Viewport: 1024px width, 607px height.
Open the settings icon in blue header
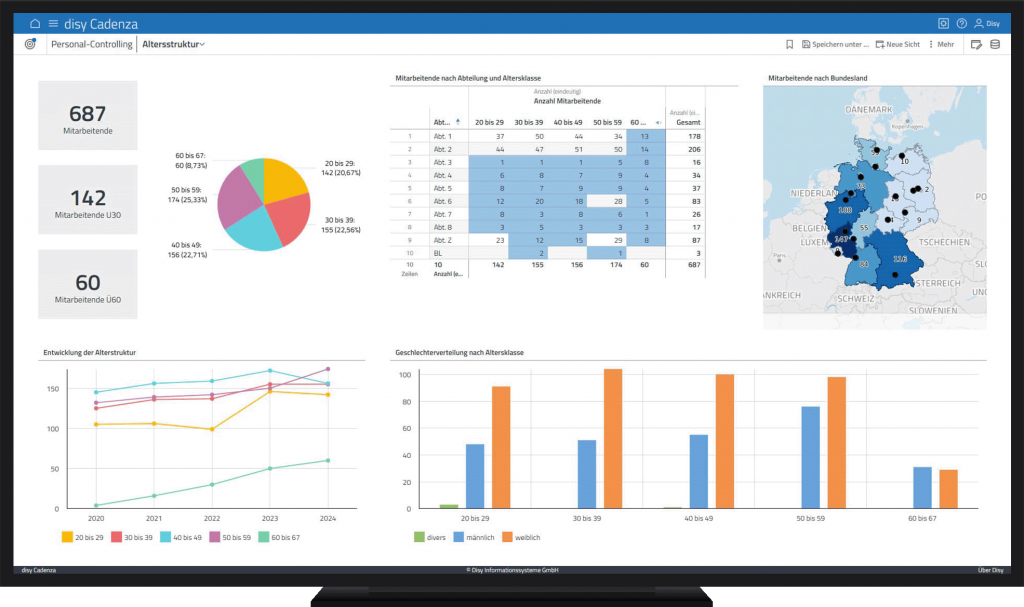point(943,23)
